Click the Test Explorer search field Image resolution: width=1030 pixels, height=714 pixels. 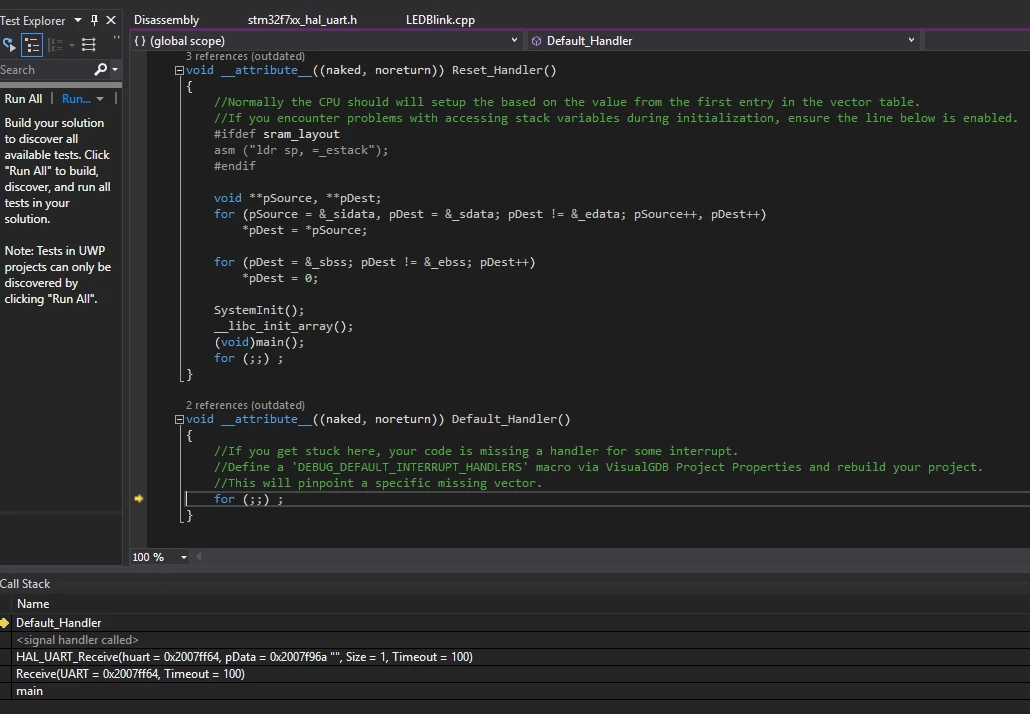point(46,70)
